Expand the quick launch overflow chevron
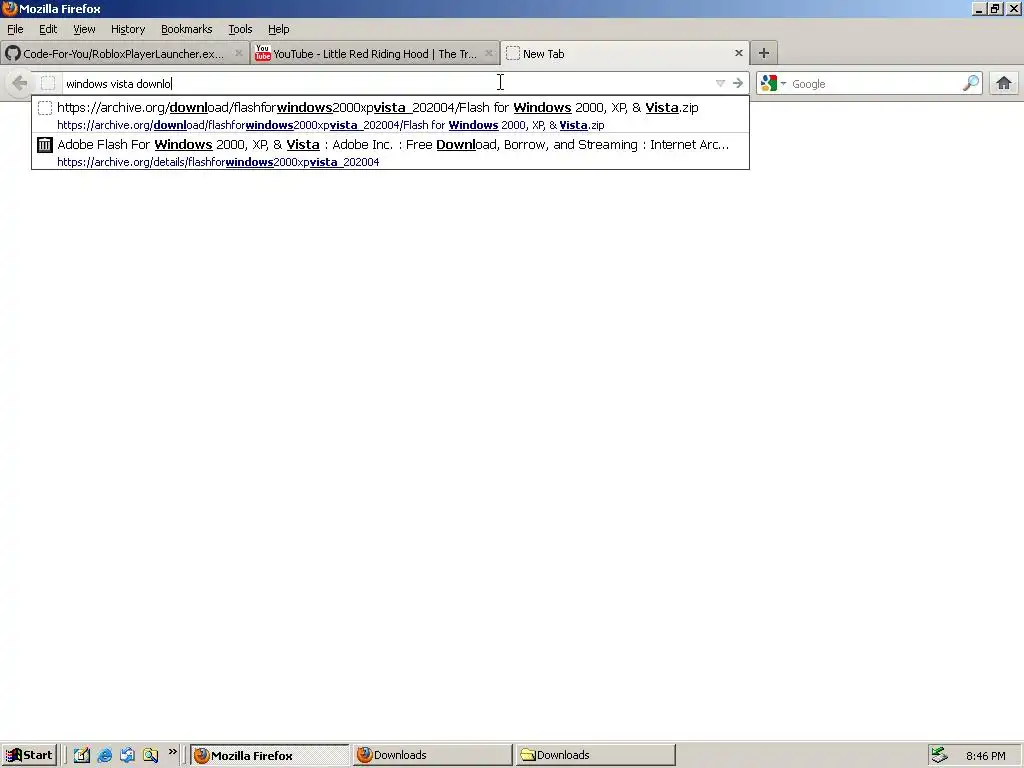 point(172,752)
